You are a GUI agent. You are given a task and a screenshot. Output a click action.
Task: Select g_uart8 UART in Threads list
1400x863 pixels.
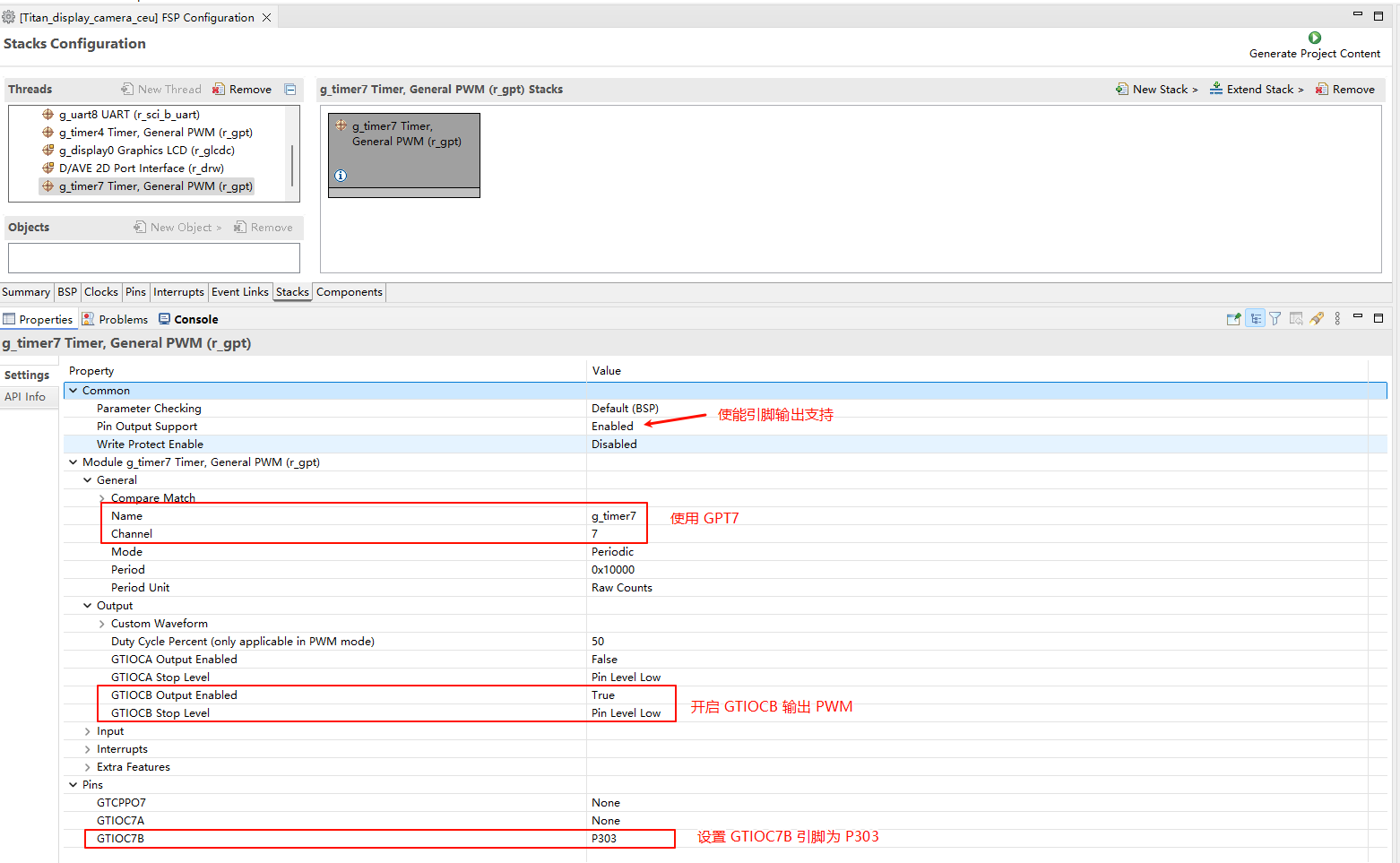point(129,115)
